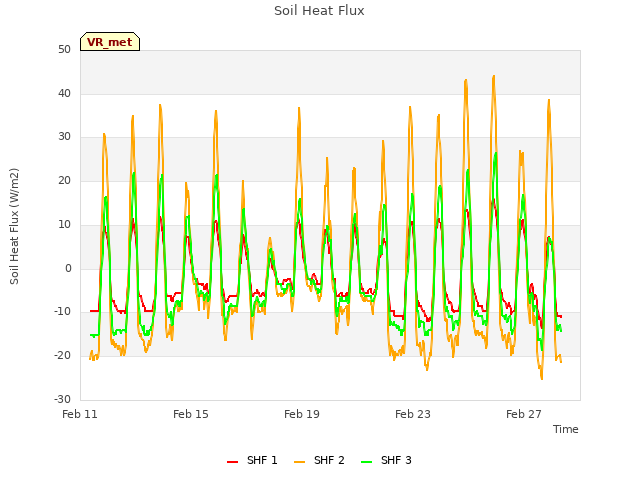Screen dimensions: 640x480
Task: Click the Feb 19 x-axis tick label
Action: coord(302,414)
